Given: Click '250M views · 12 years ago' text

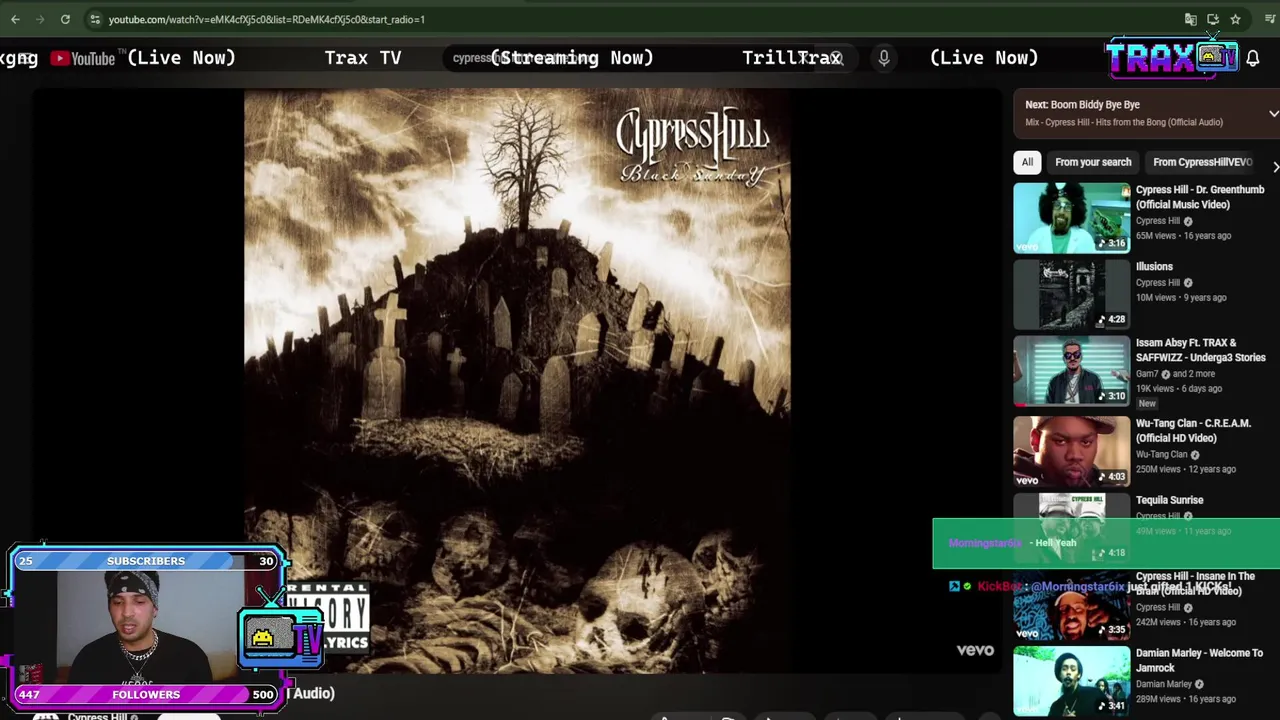Looking at the screenshot, I should [1186, 469].
